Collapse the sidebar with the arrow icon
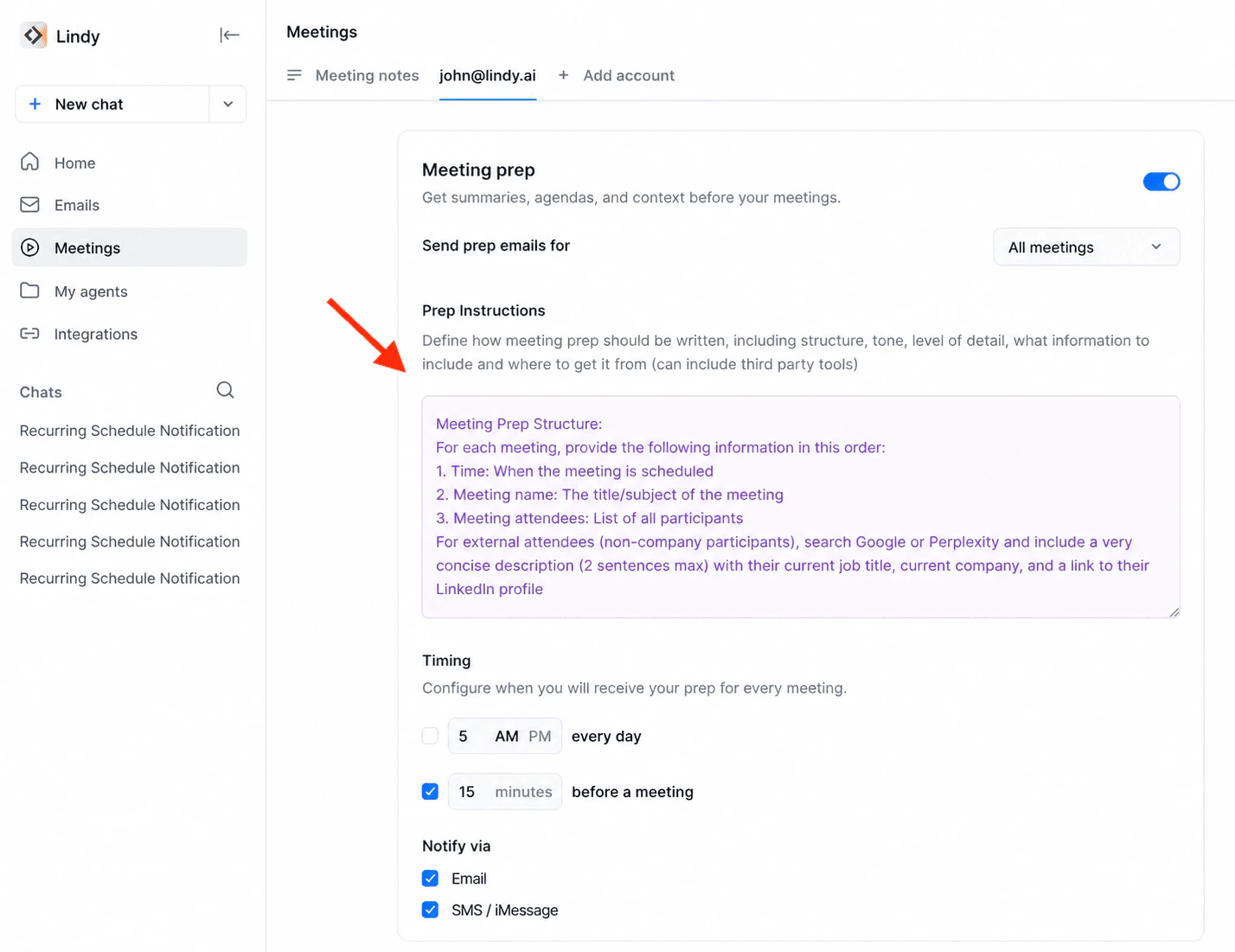This screenshot has width=1235, height=952. point(229,35)
